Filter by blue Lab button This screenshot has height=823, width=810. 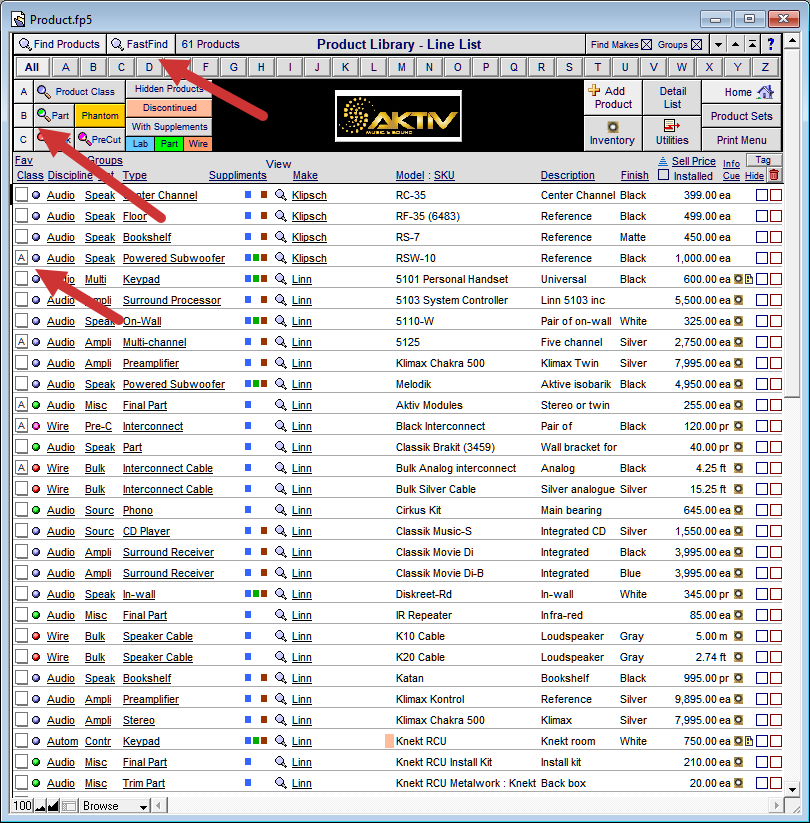(140, 144)
